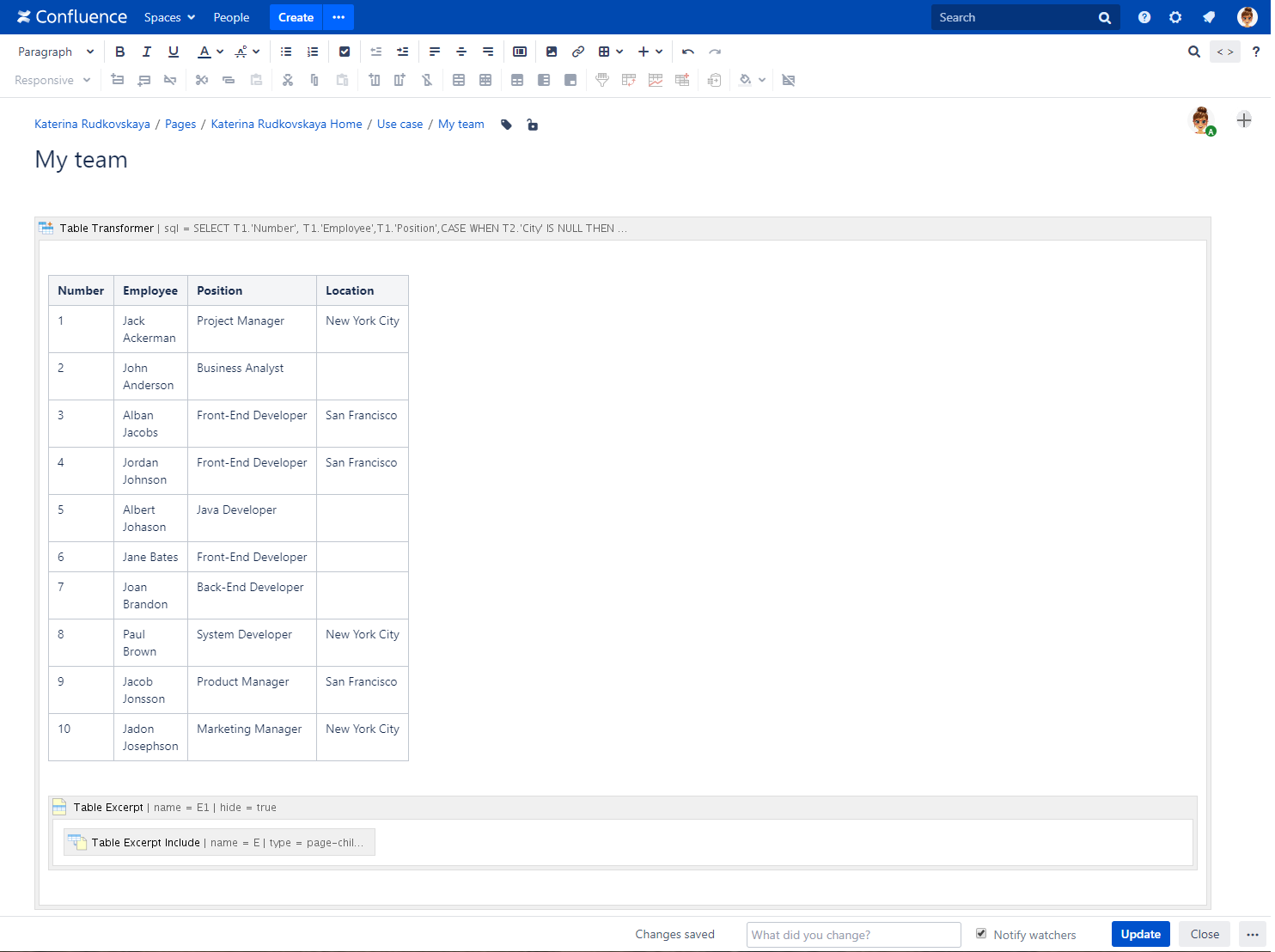The width and height of the screenshot is (1275, 952).
Task: Toggle bold formatting
Action: [x=120, y=52]
